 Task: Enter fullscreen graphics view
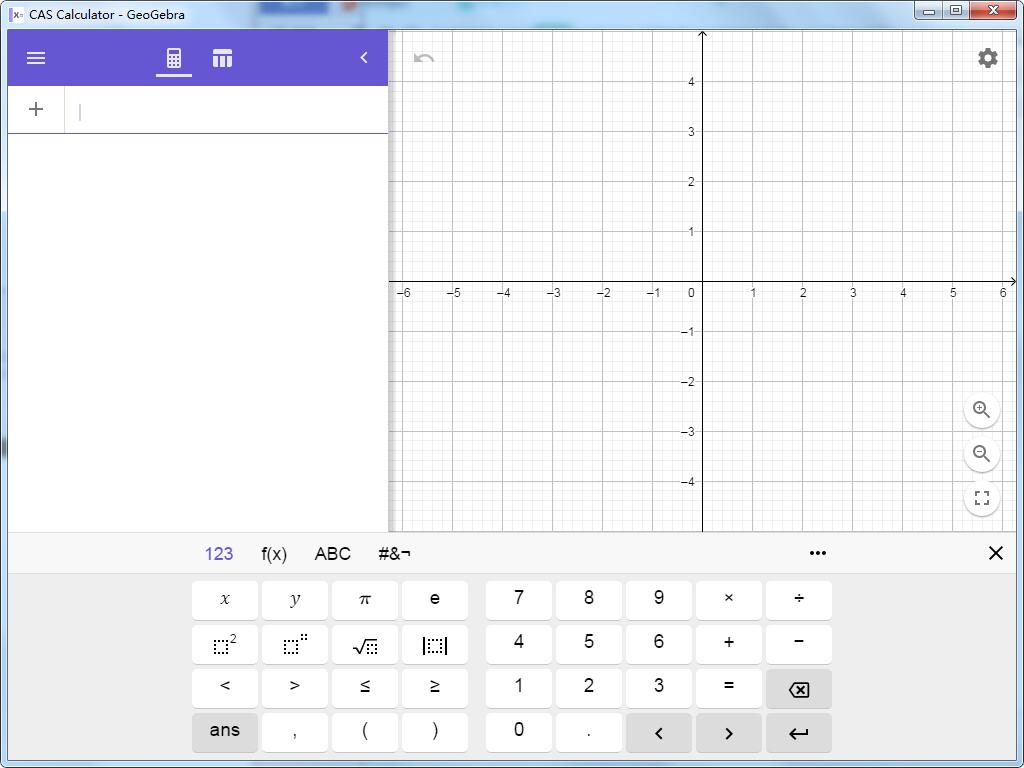pyautogui.click(x=981, y=497)
